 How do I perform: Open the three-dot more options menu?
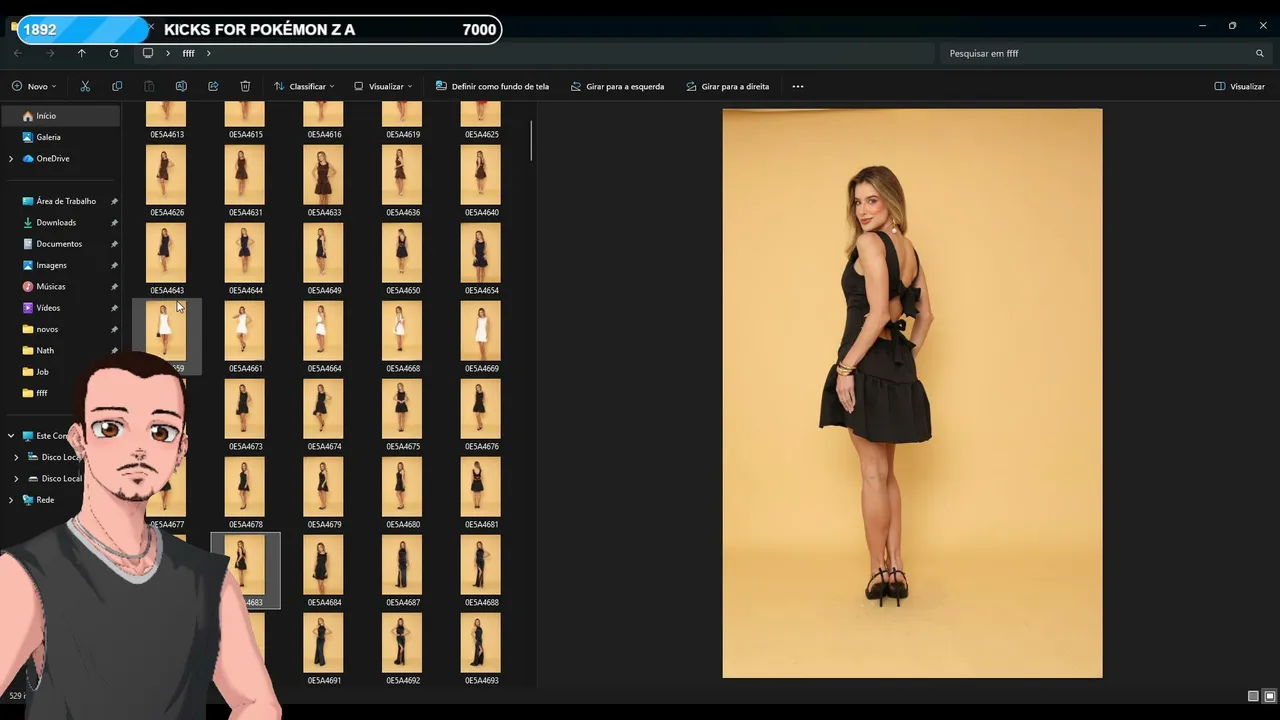click(798, 86)
